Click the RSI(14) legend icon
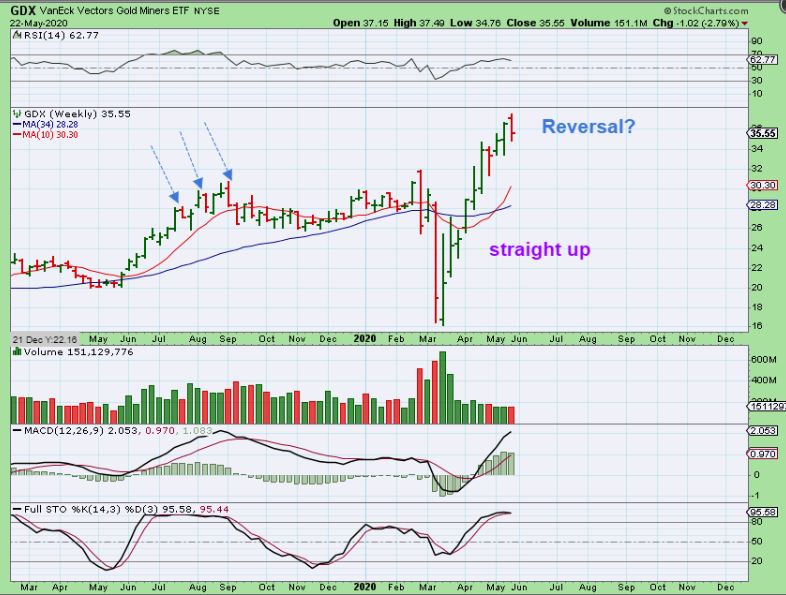This screenshot has height=595, width=786. (17, 36)
